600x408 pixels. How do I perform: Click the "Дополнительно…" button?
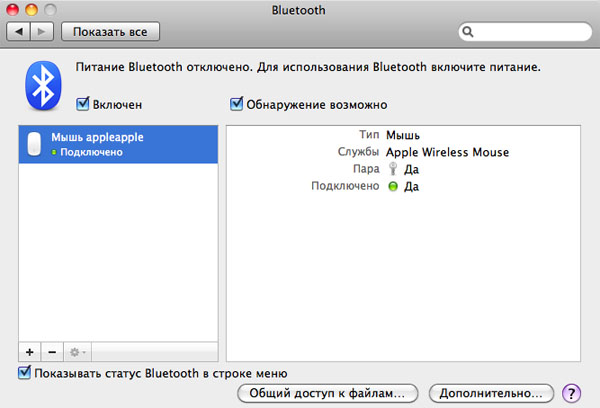coord(491,393)
